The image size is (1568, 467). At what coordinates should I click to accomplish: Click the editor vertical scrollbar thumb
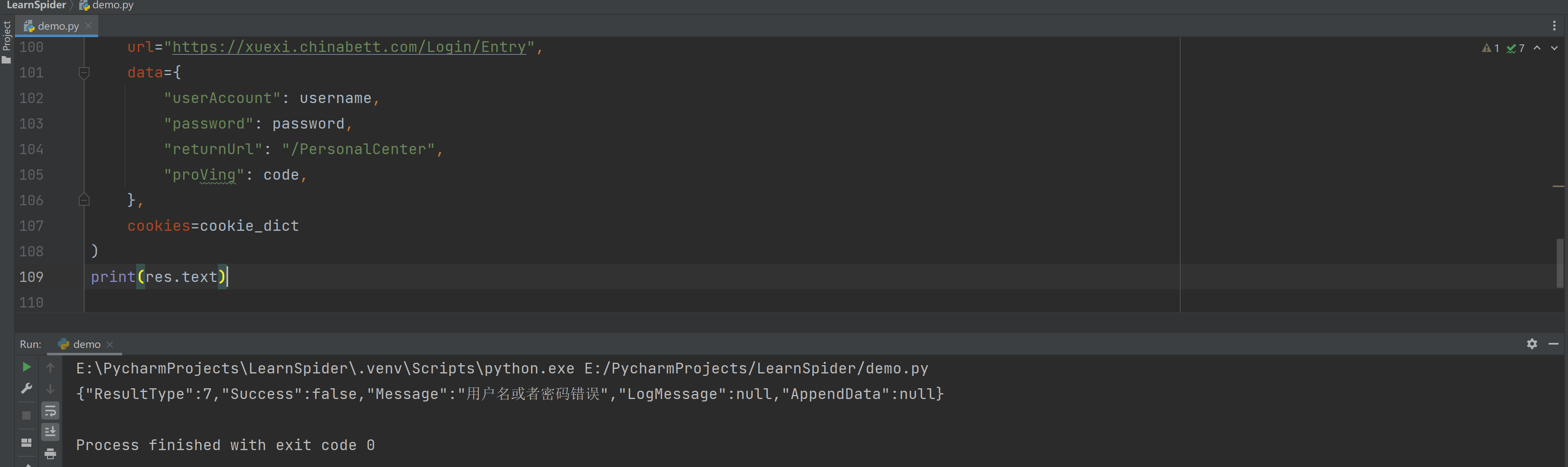(1559, 263)
